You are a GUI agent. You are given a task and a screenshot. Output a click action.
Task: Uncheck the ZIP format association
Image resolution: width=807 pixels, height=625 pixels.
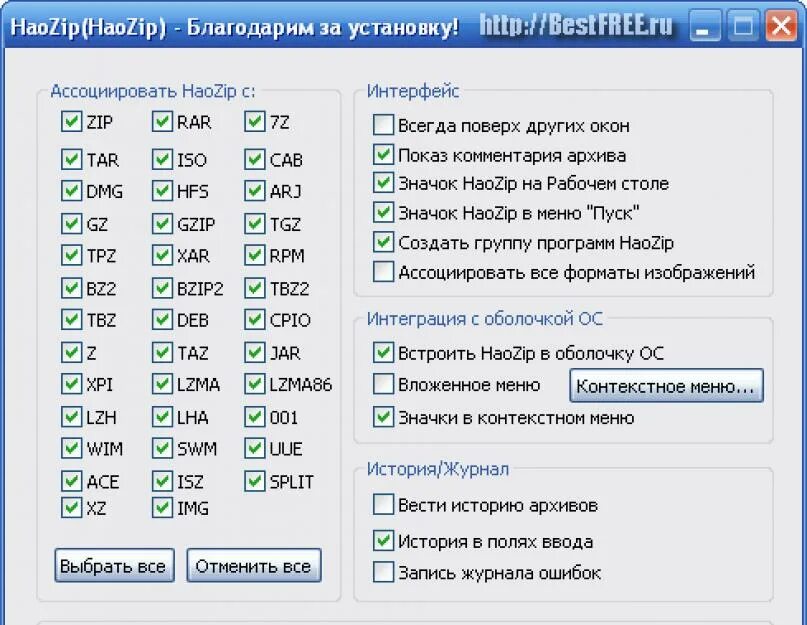pyautogui.click(x=71, y=122)
